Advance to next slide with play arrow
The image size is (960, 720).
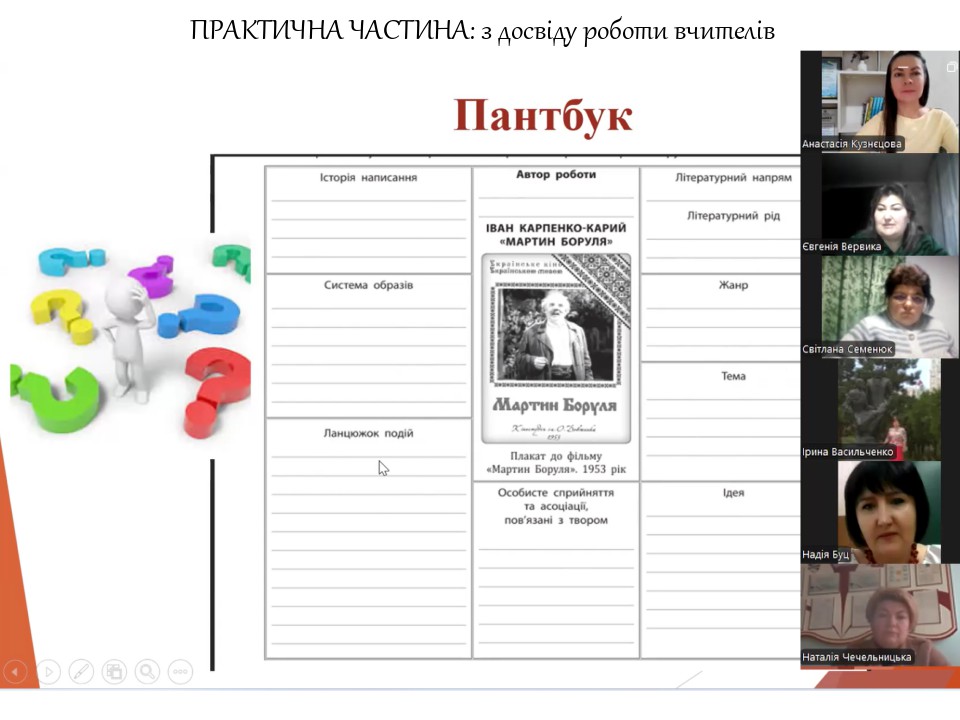(x=48, y=672)
